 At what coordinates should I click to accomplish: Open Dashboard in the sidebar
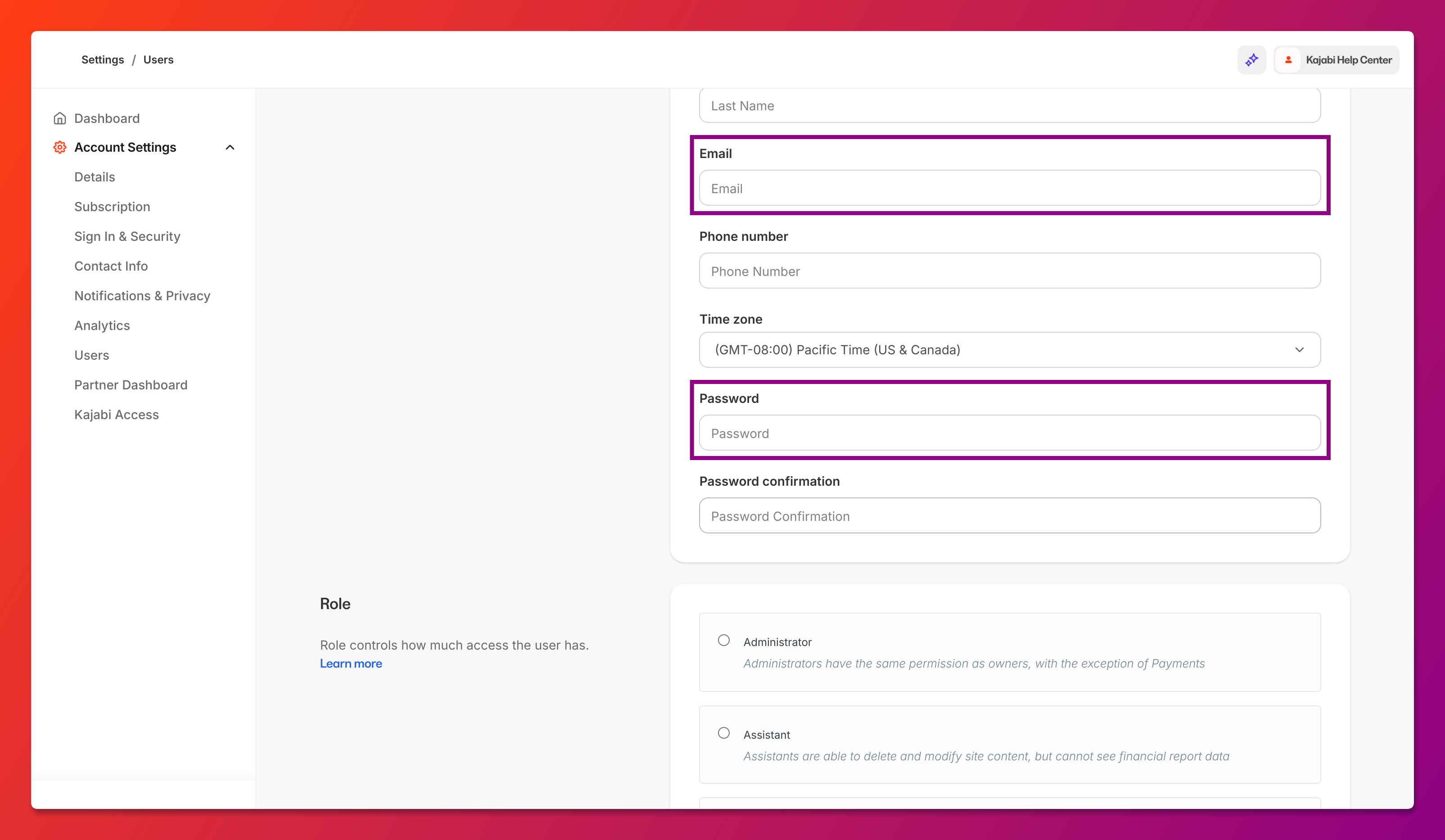(107, 118)
